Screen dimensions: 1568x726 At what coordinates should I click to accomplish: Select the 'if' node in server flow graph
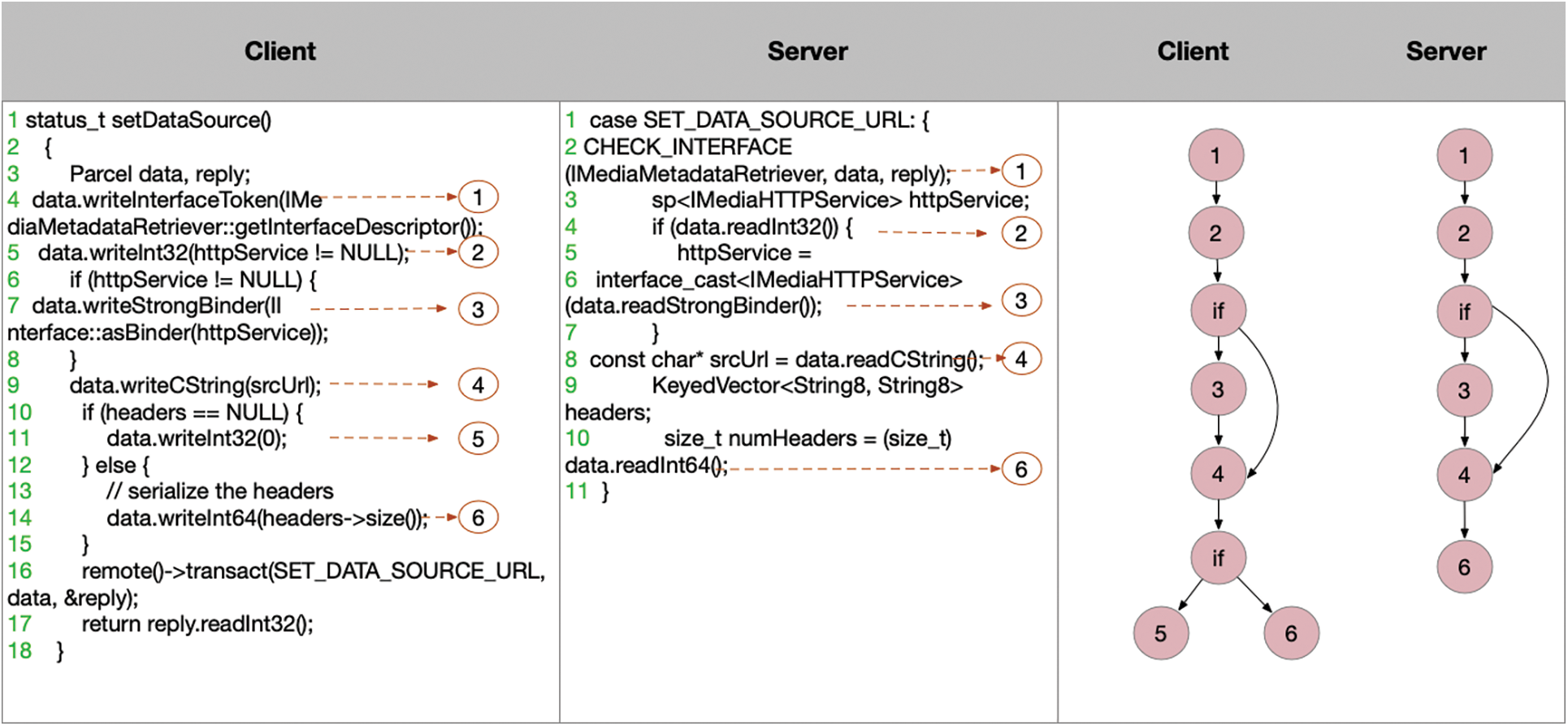pos(1464,311)
